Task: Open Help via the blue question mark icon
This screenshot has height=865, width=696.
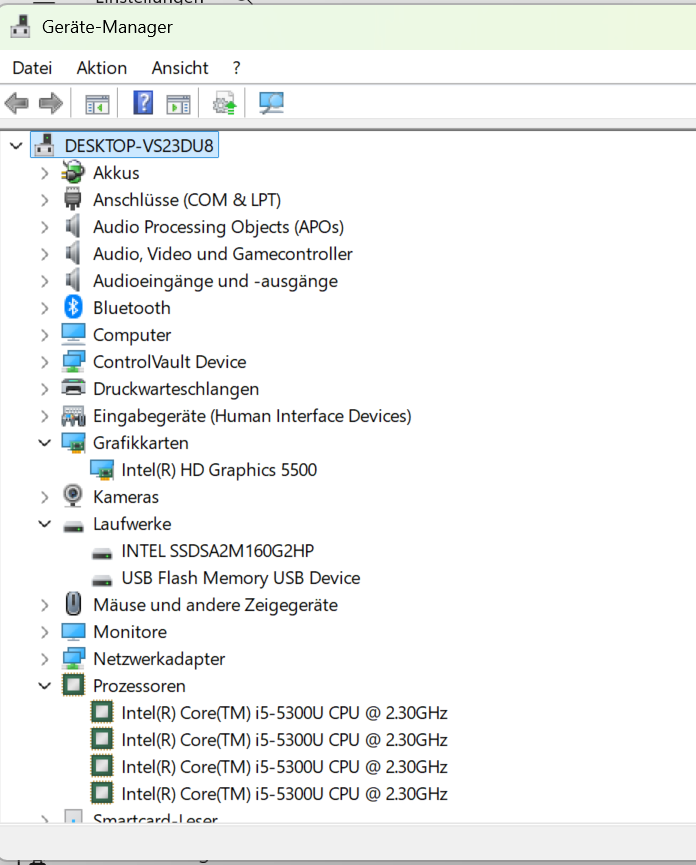Action: click(143, 103)
